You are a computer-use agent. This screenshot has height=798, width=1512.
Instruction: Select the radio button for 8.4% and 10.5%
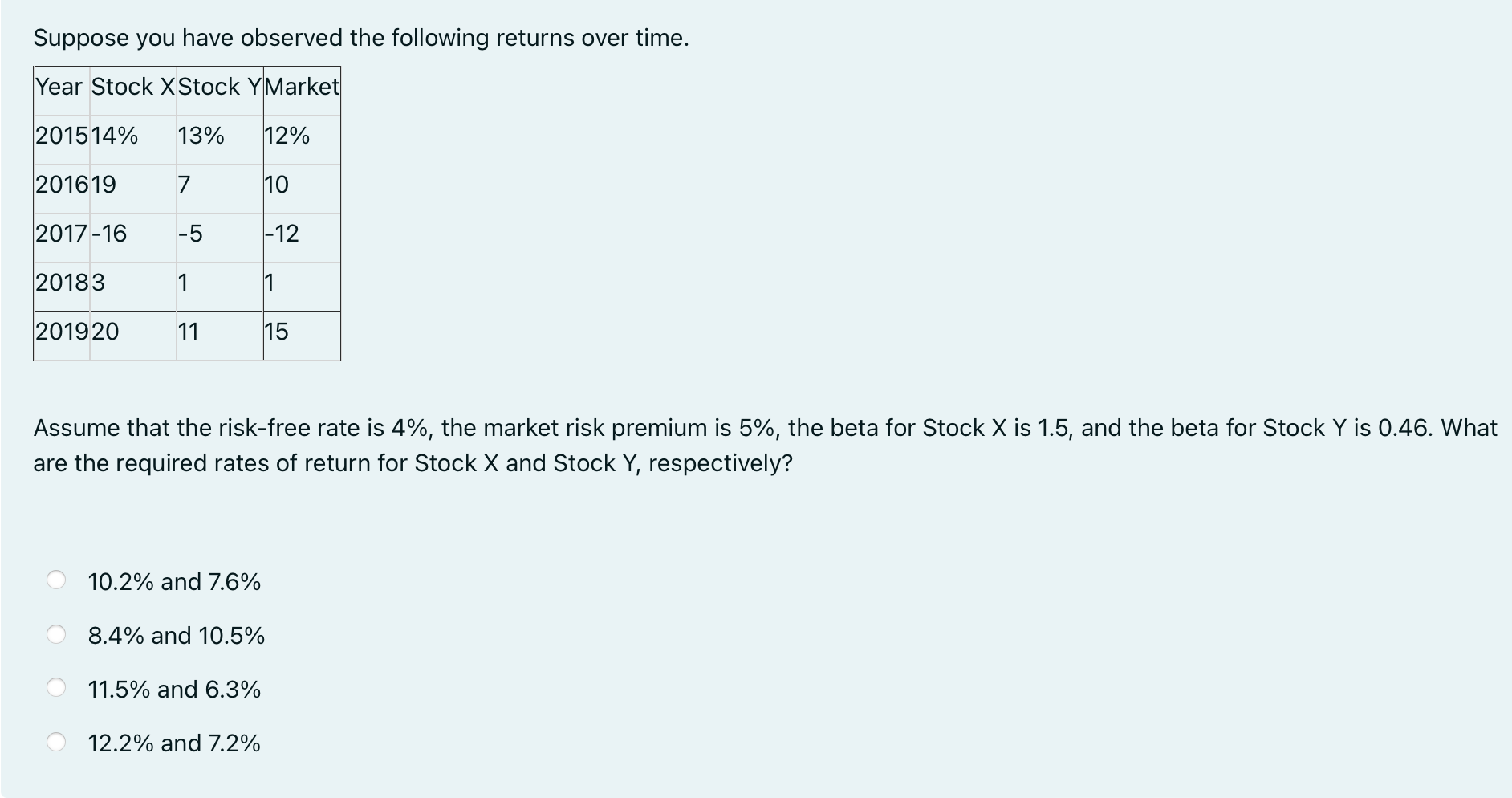coord(57,636)
